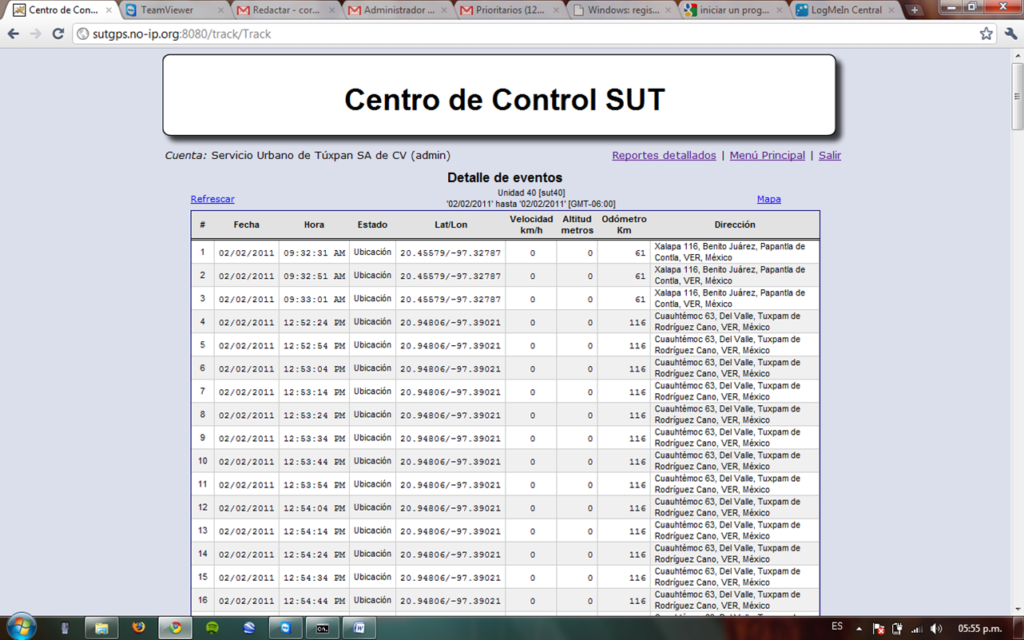The image size is (1024, 640).
Task: Click the network signal tray icon
Action: [917, 628]
